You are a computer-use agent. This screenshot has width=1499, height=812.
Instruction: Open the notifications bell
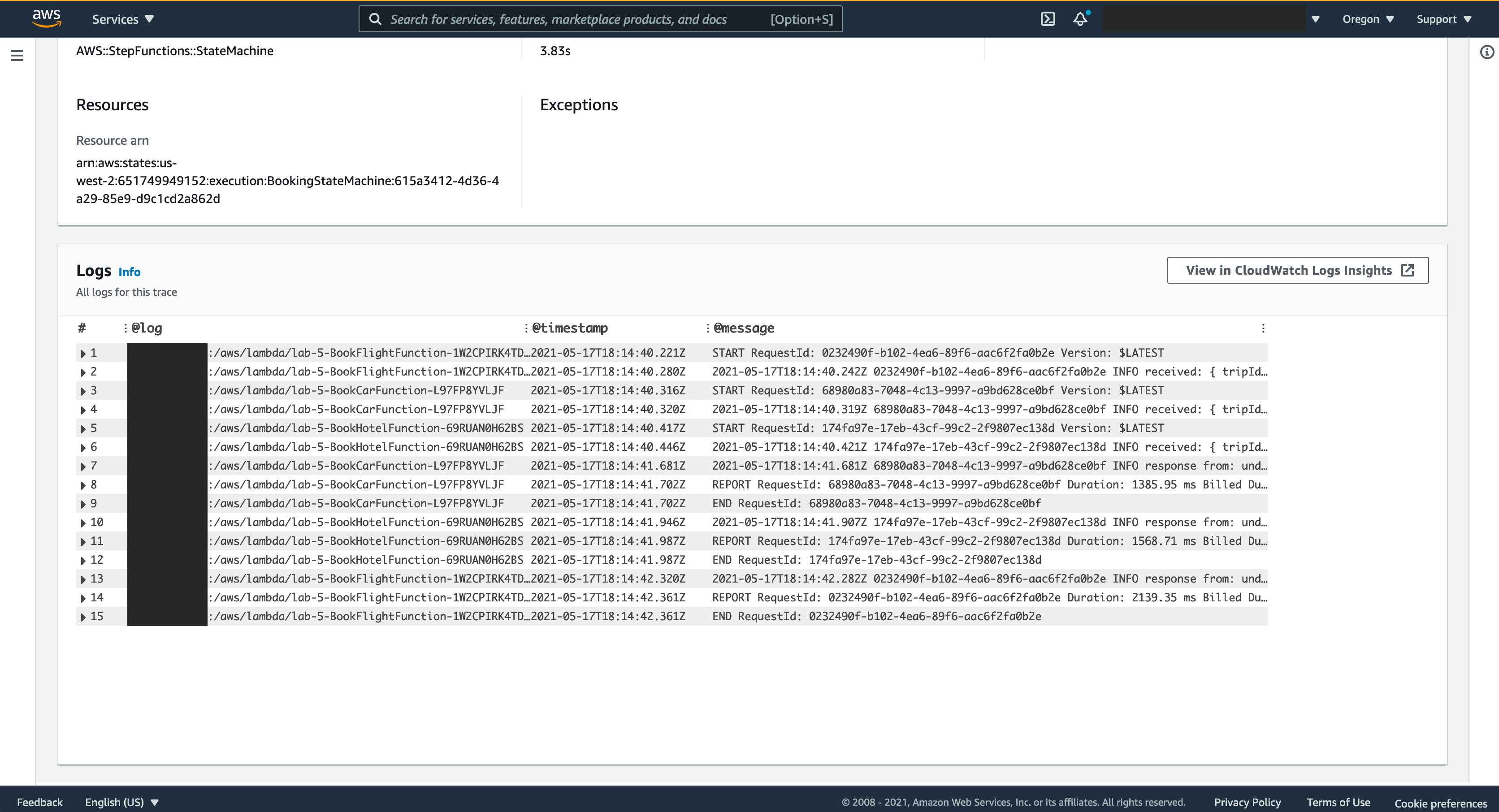(x=1081, y=19)
